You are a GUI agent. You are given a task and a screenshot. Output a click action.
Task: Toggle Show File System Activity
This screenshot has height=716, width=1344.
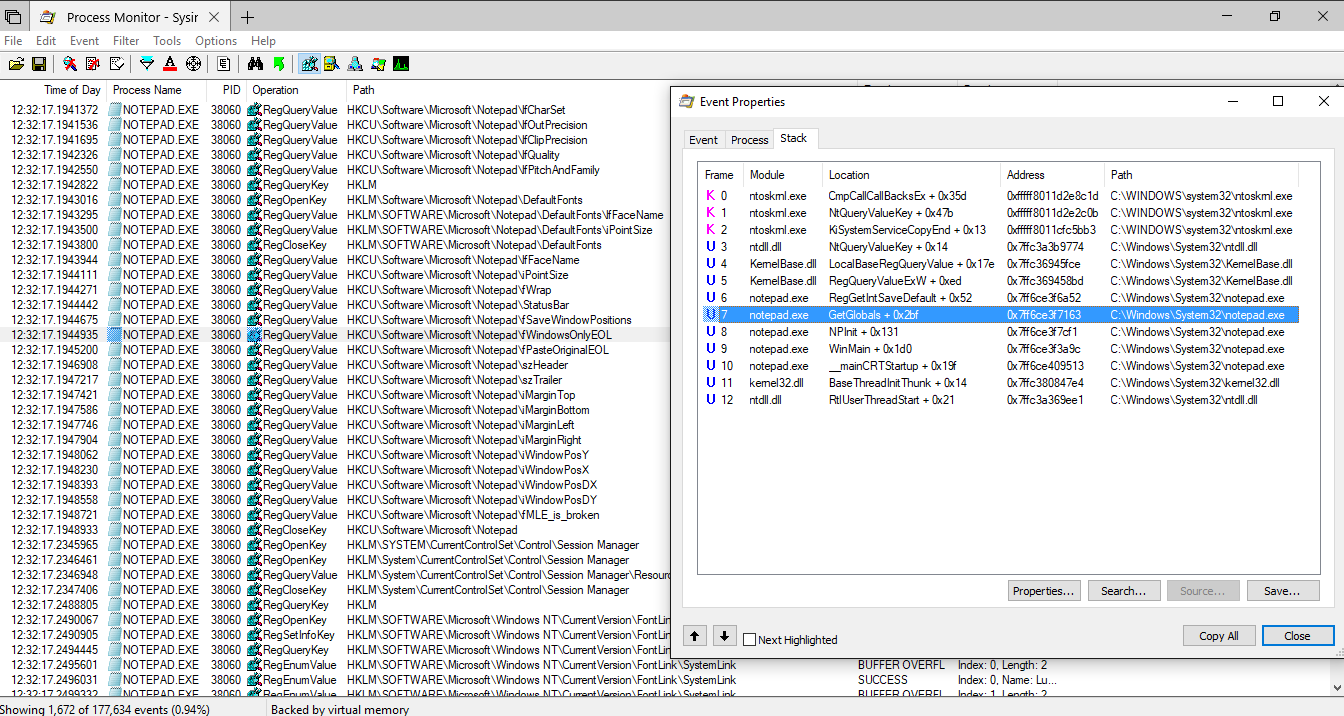point(331,63)
